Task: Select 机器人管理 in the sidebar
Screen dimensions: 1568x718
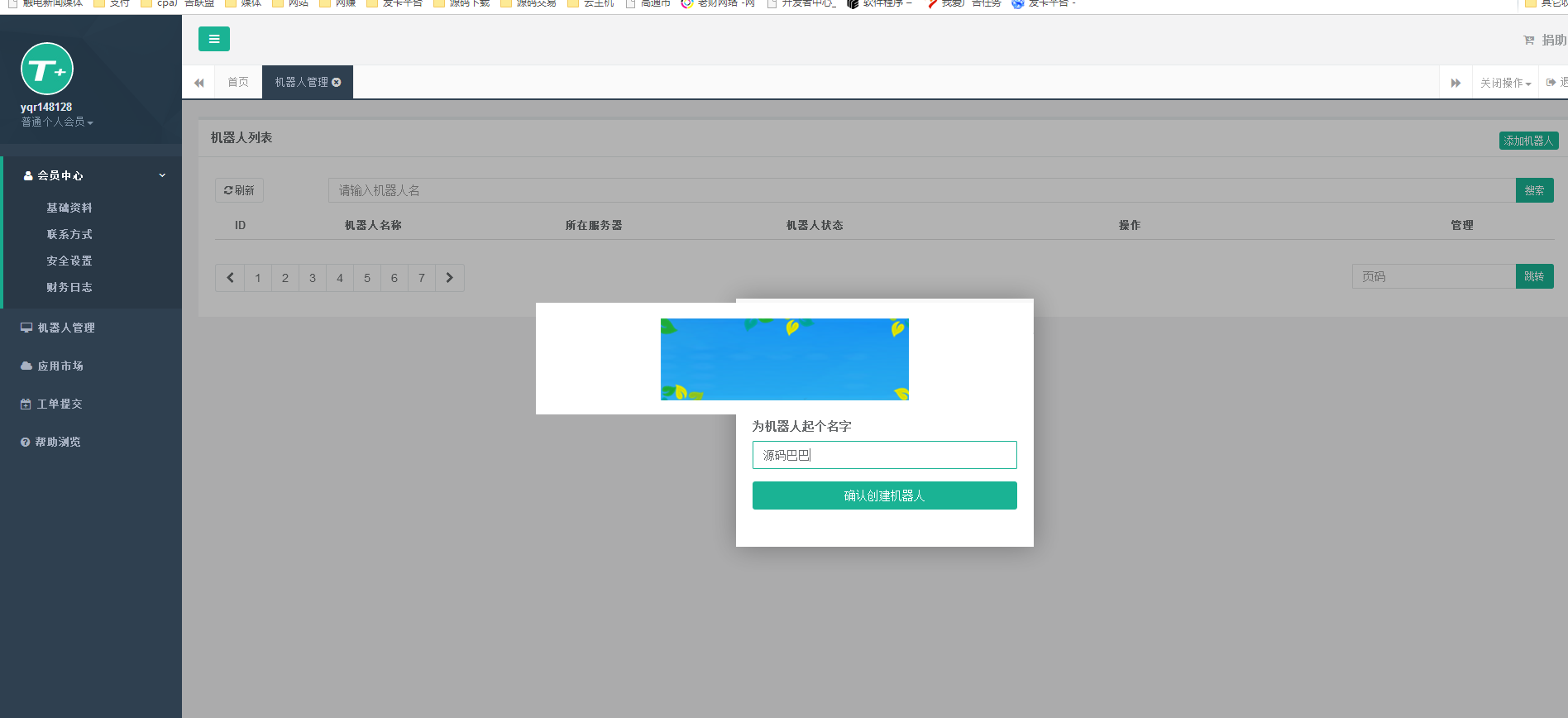Action: [x=66, y=328]
